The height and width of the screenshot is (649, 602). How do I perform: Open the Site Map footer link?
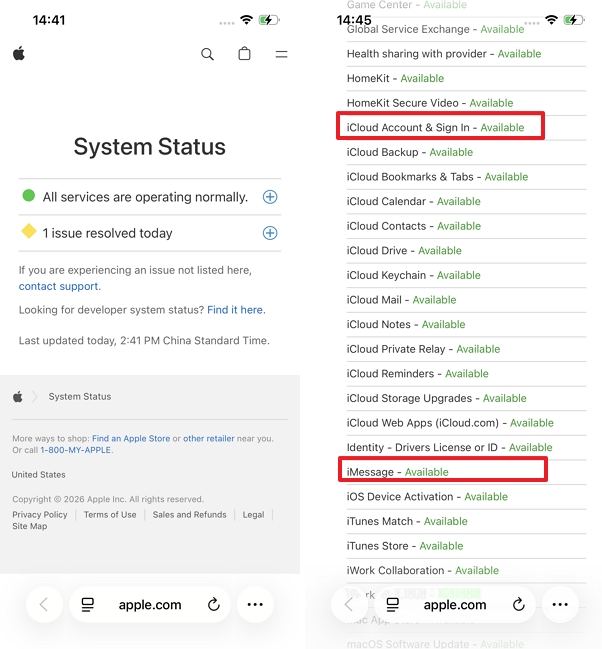(29, 526)
